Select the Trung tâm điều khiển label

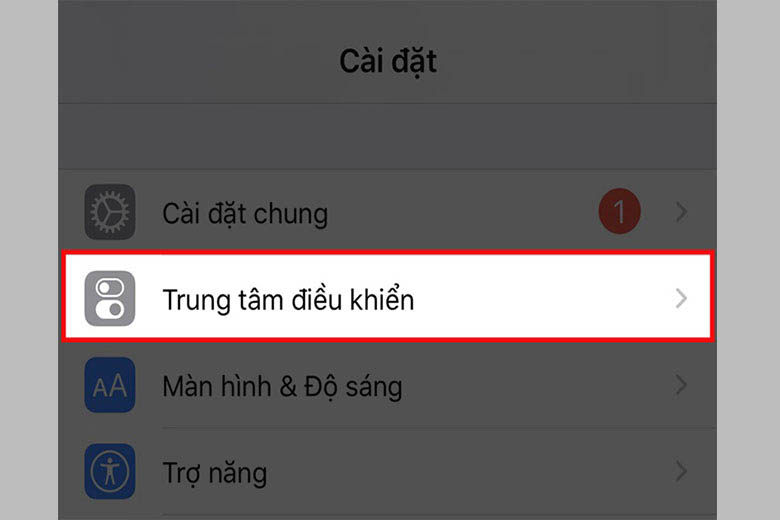point(289,300)
